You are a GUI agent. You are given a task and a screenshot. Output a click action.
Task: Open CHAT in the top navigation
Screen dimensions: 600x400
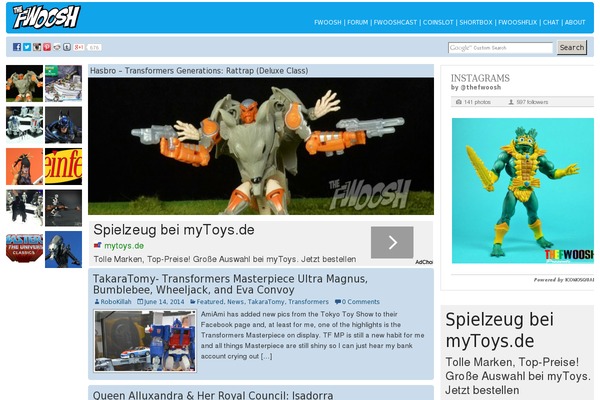pyautogui.click(x=551, y=22)
